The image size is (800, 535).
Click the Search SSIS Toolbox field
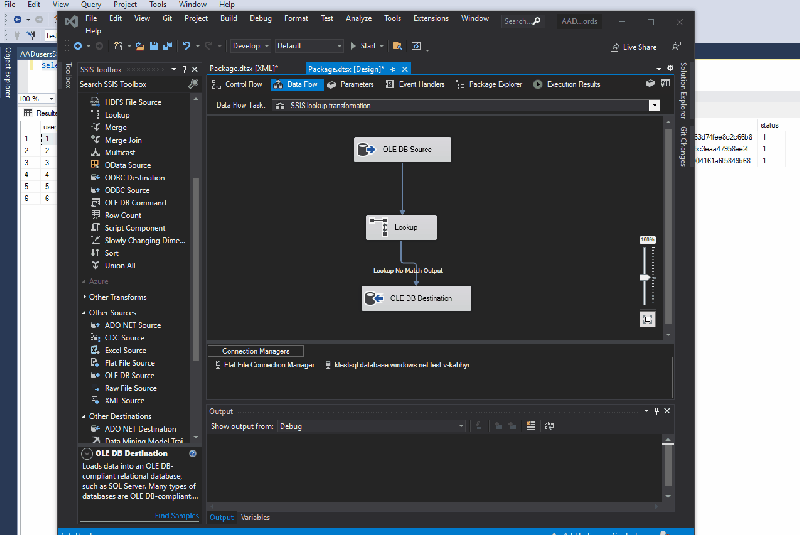click(133, 84)
